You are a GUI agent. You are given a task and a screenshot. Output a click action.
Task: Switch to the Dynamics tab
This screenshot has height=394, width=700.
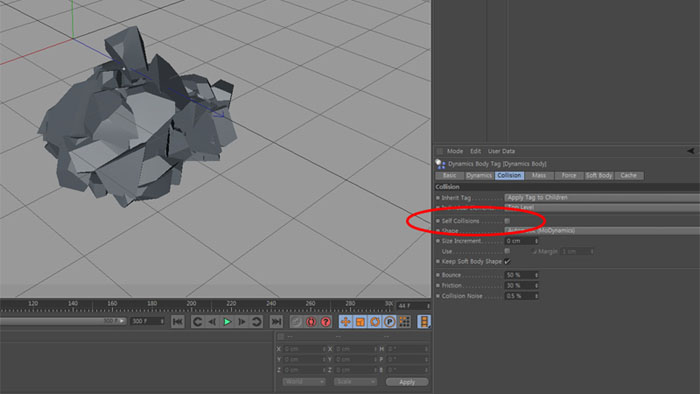pos(479,175)
